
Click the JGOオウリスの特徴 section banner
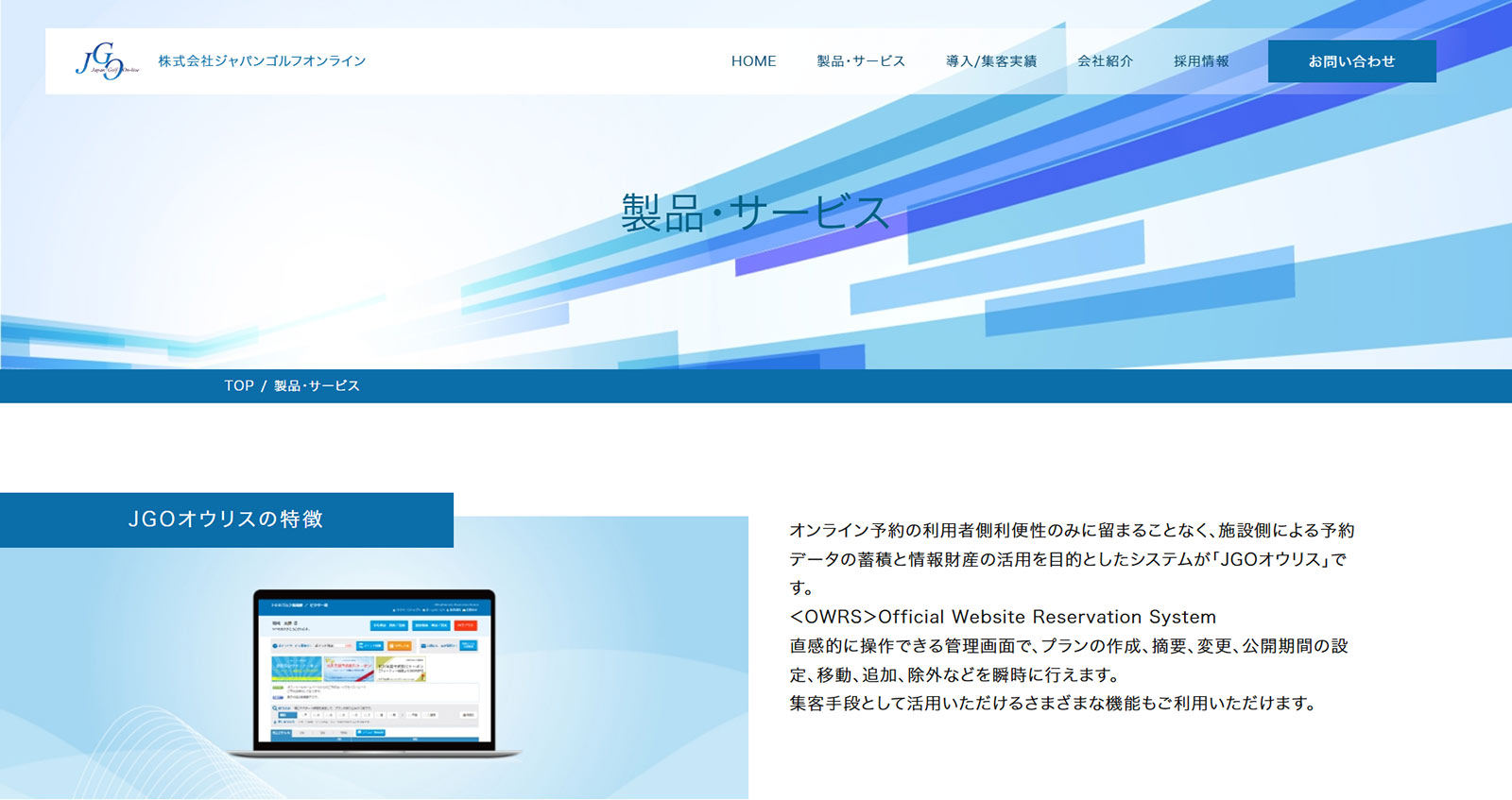point(226,519)
